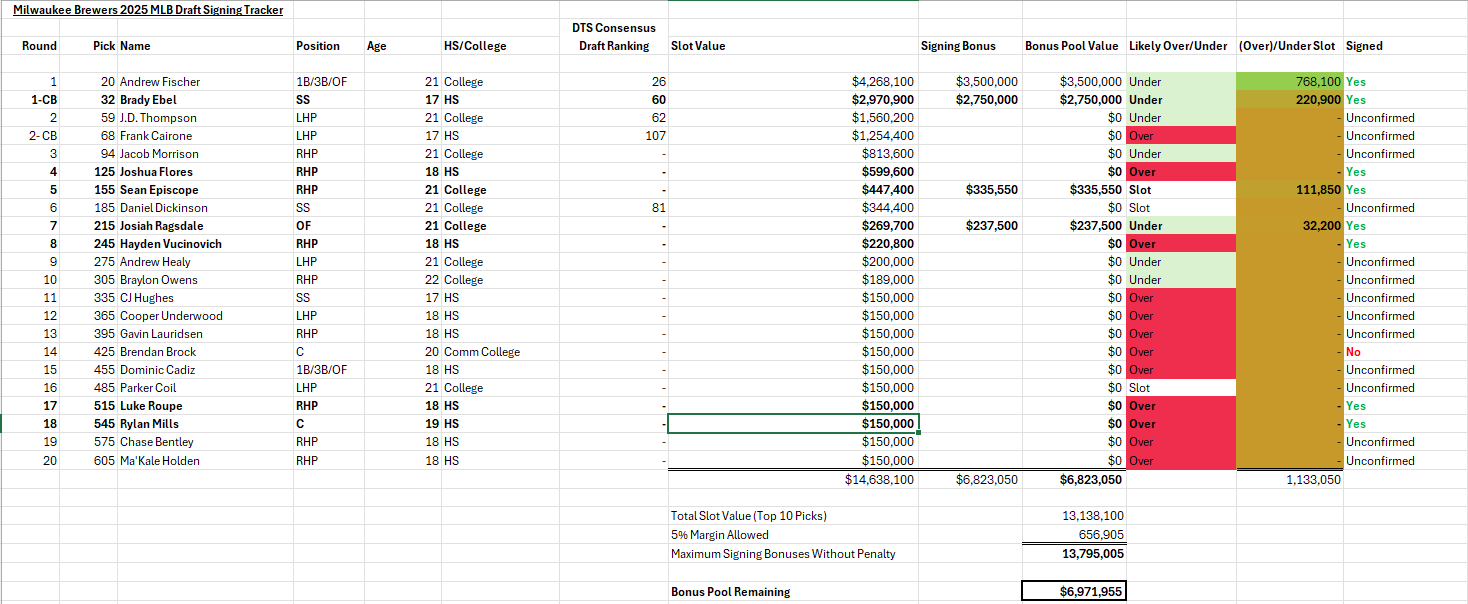1468x604 pixels.
Task: Select the Andrew Fischer name cell
Action: tap(160, 82)
